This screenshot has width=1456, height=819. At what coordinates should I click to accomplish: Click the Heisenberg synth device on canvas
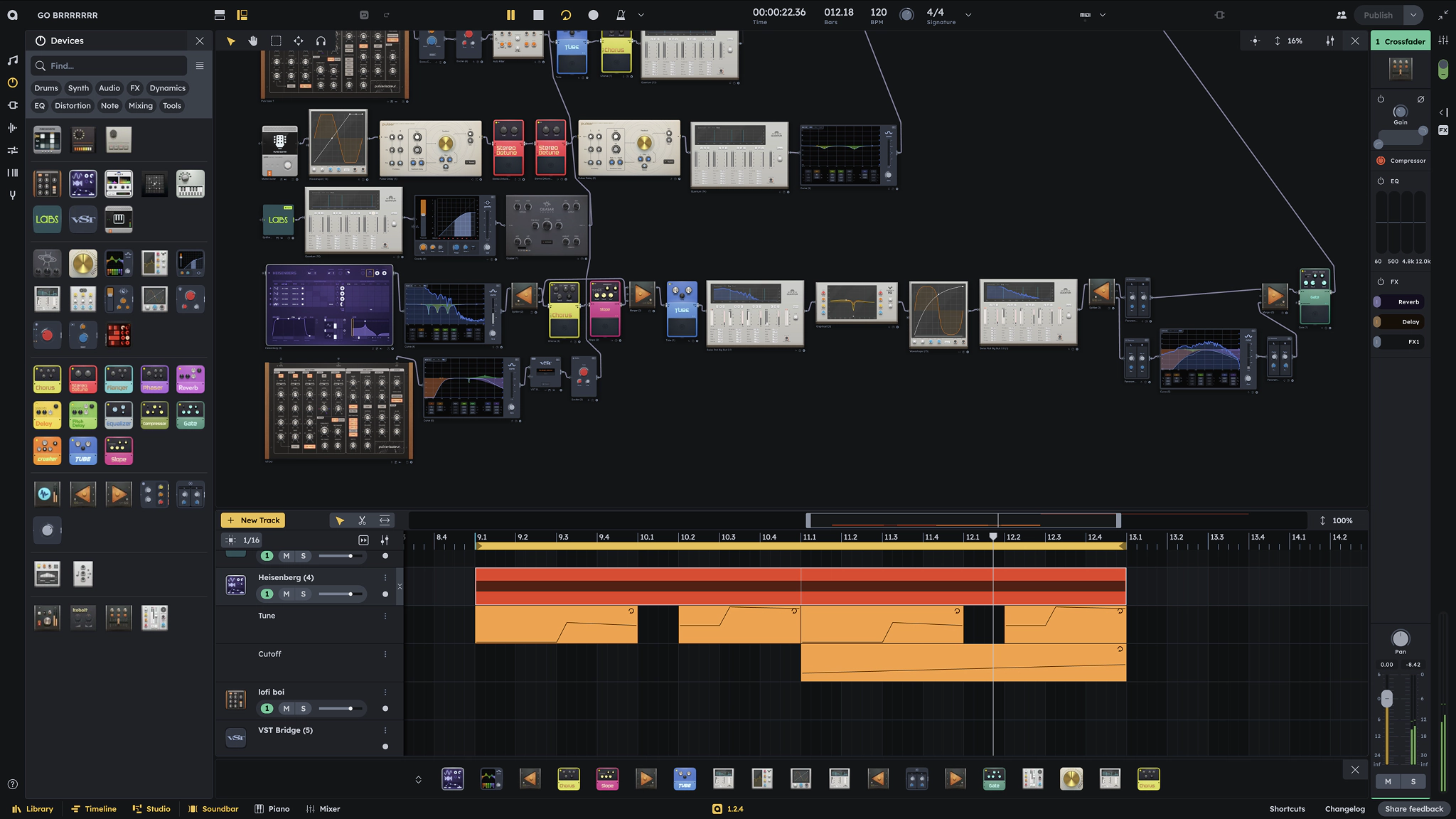pyautogui.click(x=329, y=306)
